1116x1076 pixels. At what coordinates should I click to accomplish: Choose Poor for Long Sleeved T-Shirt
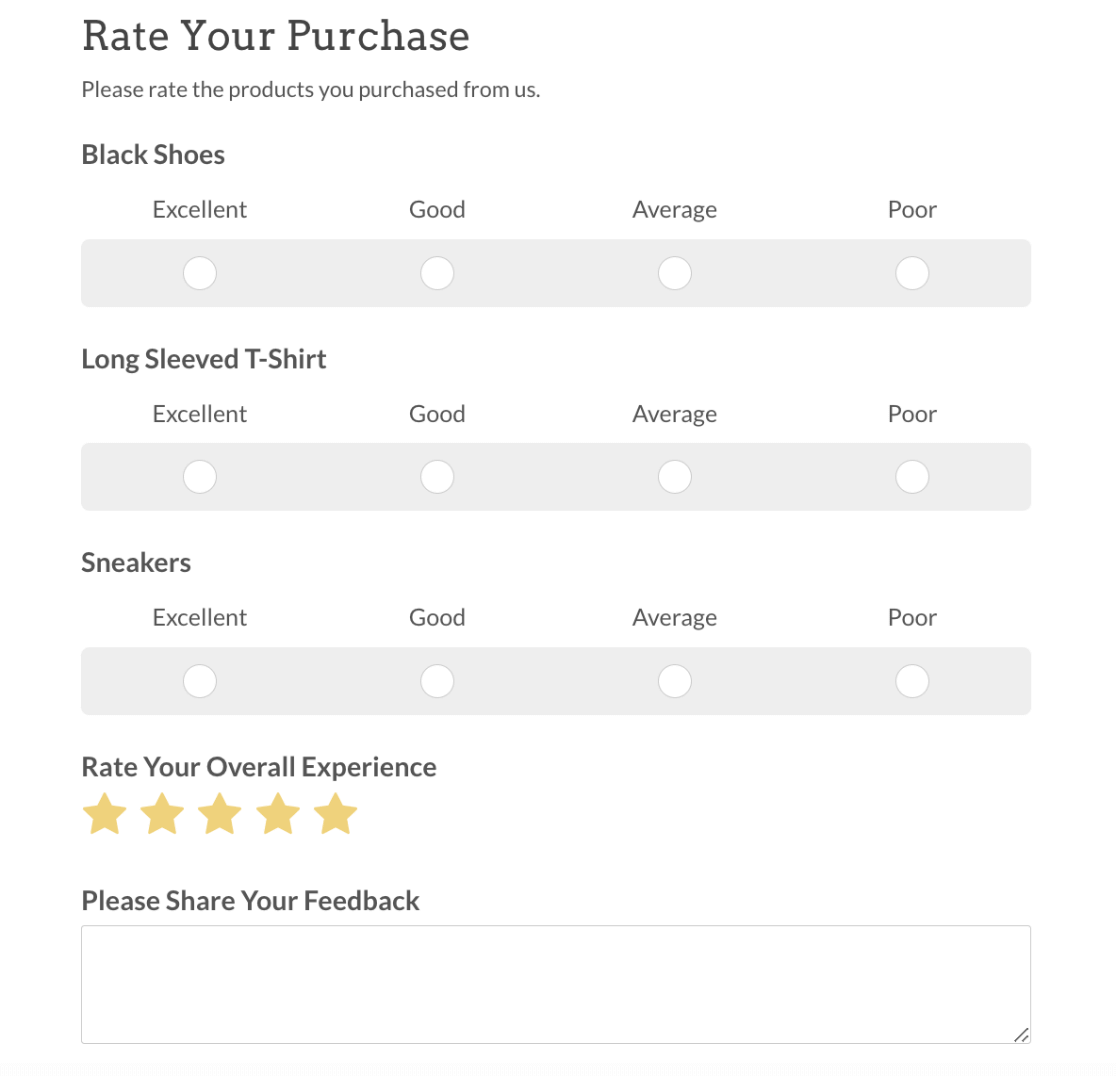click(x=912, y=477)
